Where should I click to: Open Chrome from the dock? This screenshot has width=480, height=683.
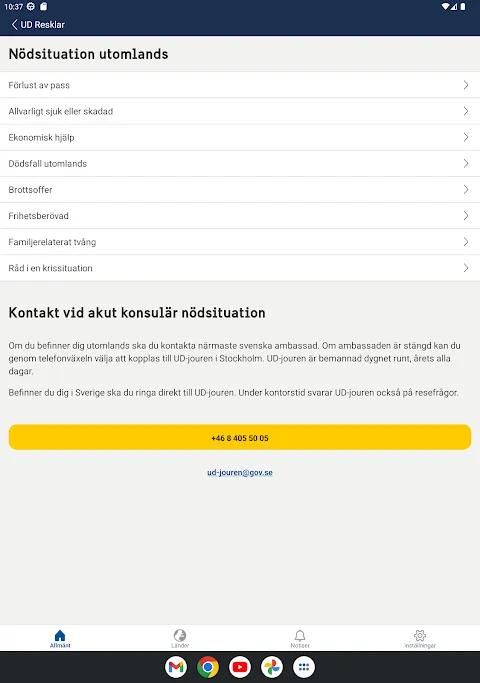(208, 667)
